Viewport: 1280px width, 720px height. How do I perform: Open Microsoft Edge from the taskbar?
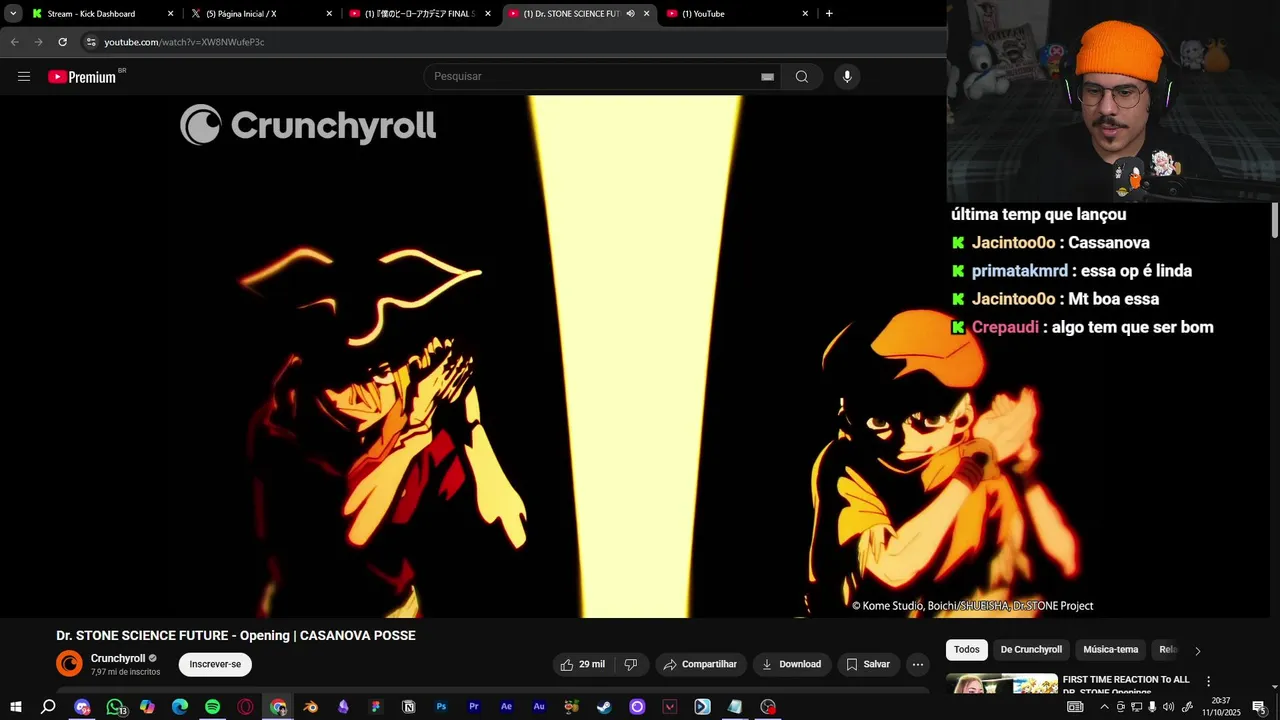click(180, 707)
